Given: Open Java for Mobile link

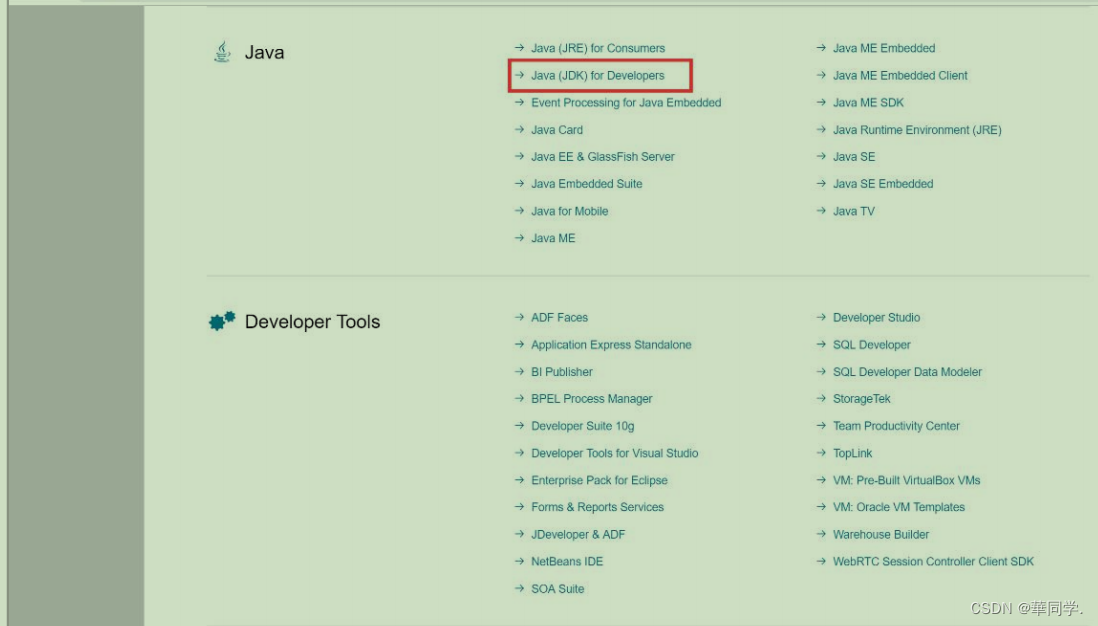Looking at the screenshot, I should (569, 211).
